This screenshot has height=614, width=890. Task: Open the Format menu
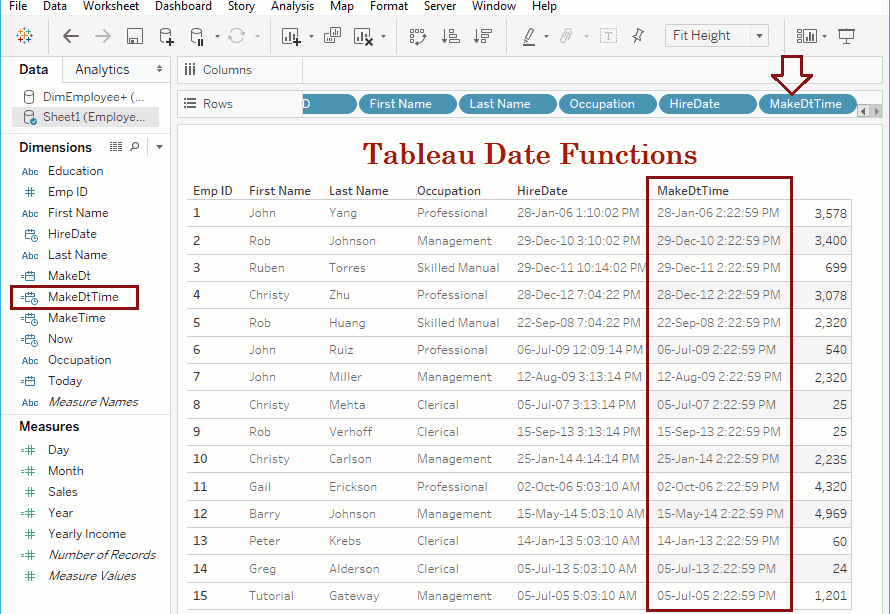tap(389, 6)
